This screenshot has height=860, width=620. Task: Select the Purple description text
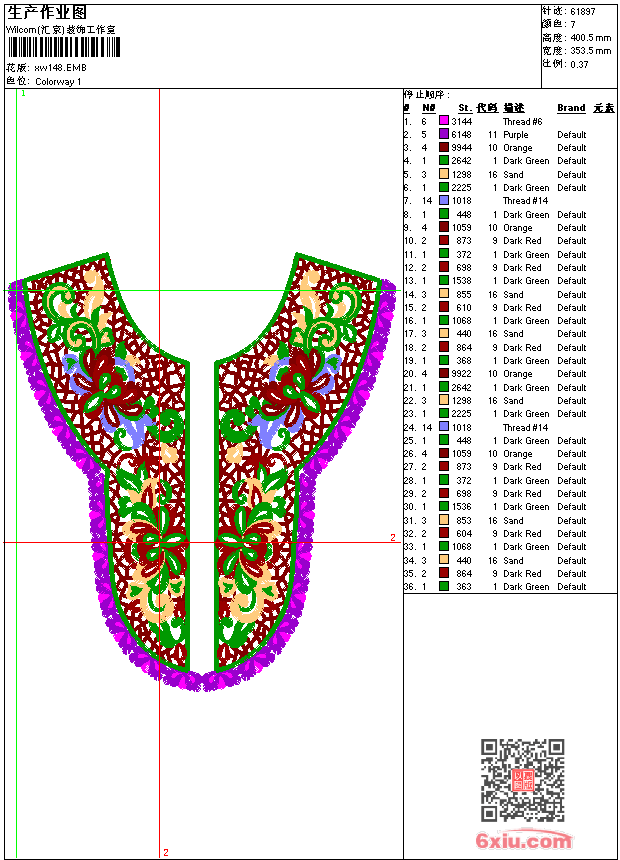pyautogui.click(x=516, y=134)
